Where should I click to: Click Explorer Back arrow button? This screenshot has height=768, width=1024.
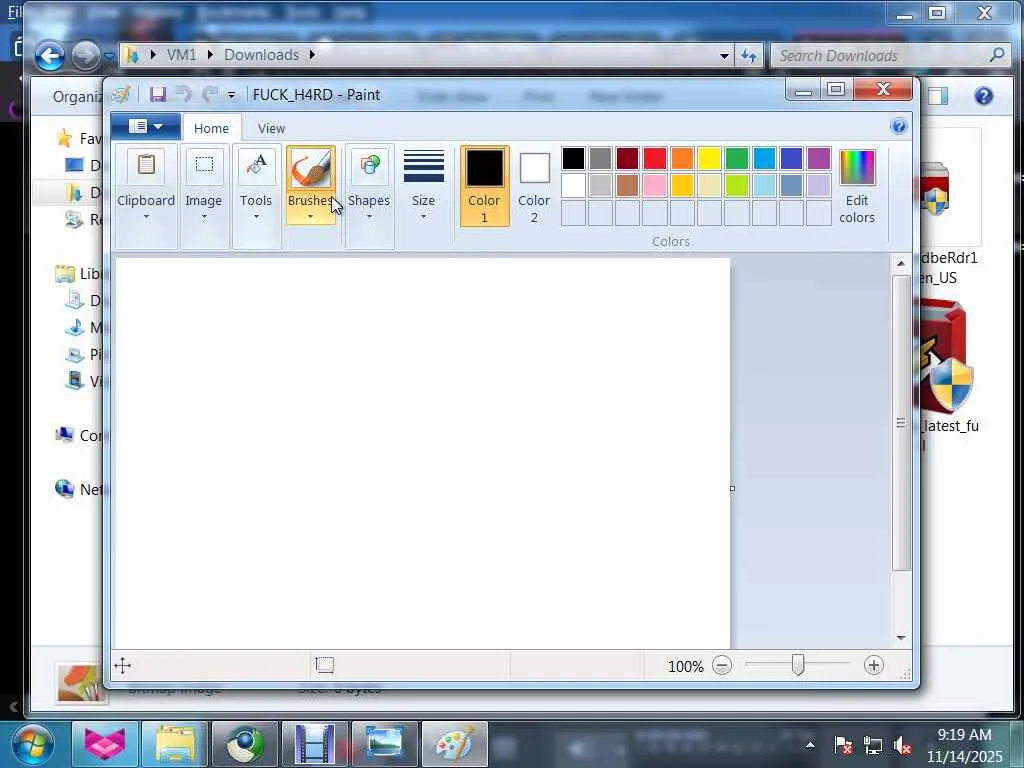pos(50,56)
